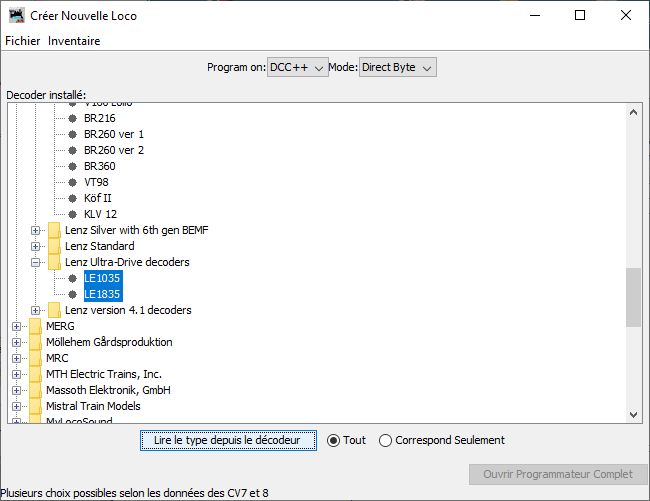This screenshot has width=650, height=501.
Task: Minimize the Créer Nouvelle Loco window
Action: coord(535,15)
